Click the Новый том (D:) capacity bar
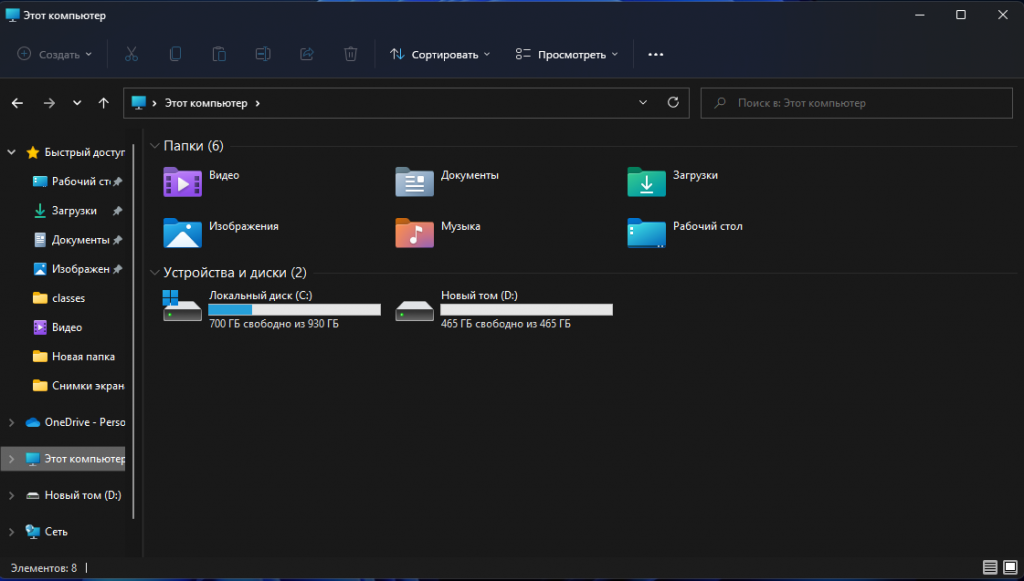 pos(526,310)
